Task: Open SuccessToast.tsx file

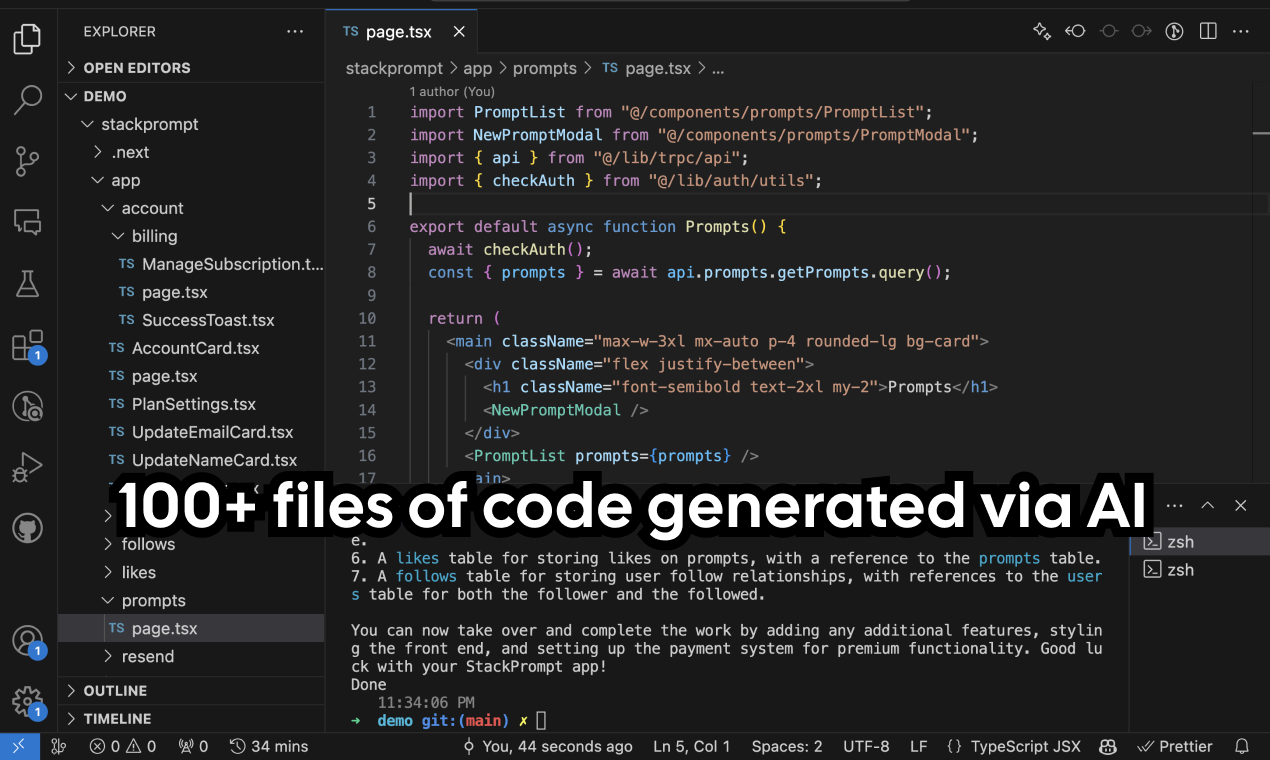Action: point(191,320)
